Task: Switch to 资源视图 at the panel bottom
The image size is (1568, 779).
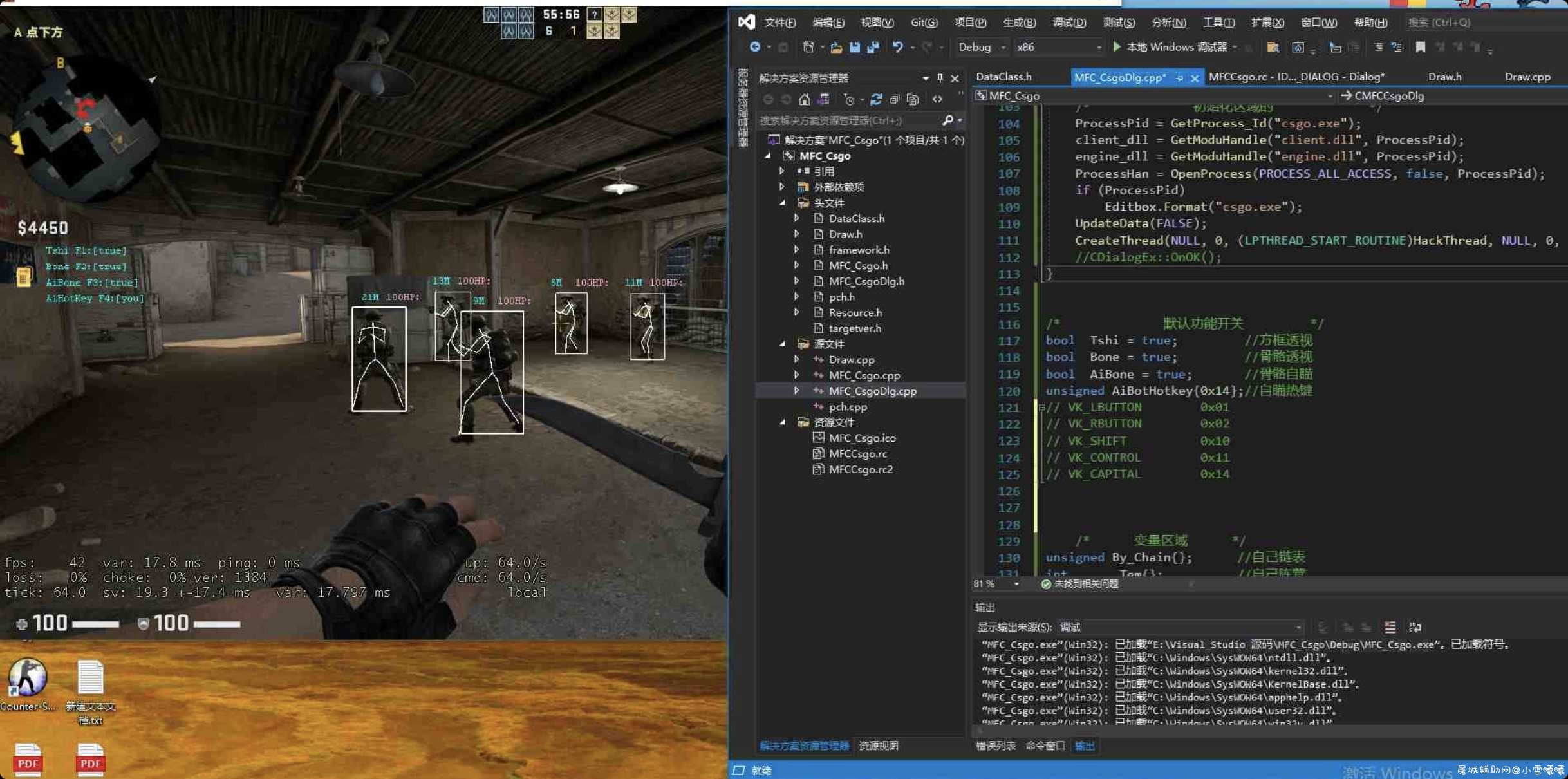Action: coord(878,746)
